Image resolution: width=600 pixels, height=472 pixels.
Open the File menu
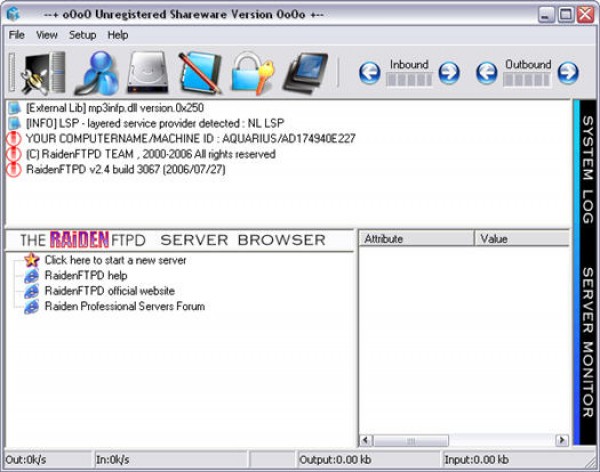[x=17, y=35]
